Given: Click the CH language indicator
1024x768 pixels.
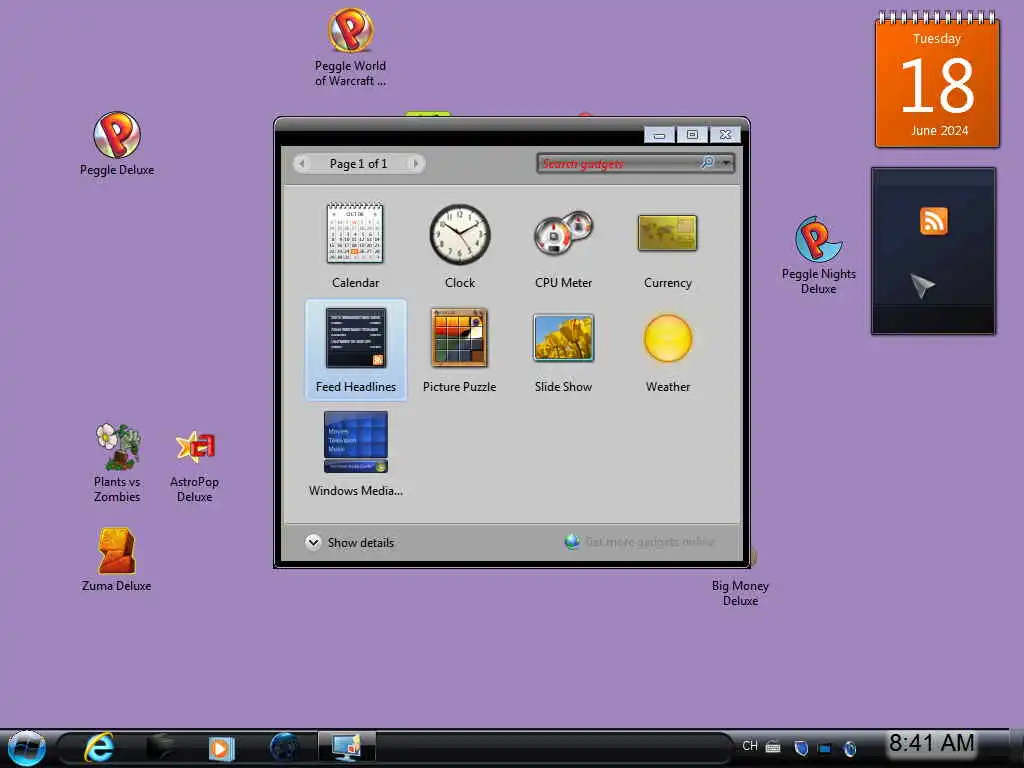Looking at the screenshot, I should tap(750, 746).
